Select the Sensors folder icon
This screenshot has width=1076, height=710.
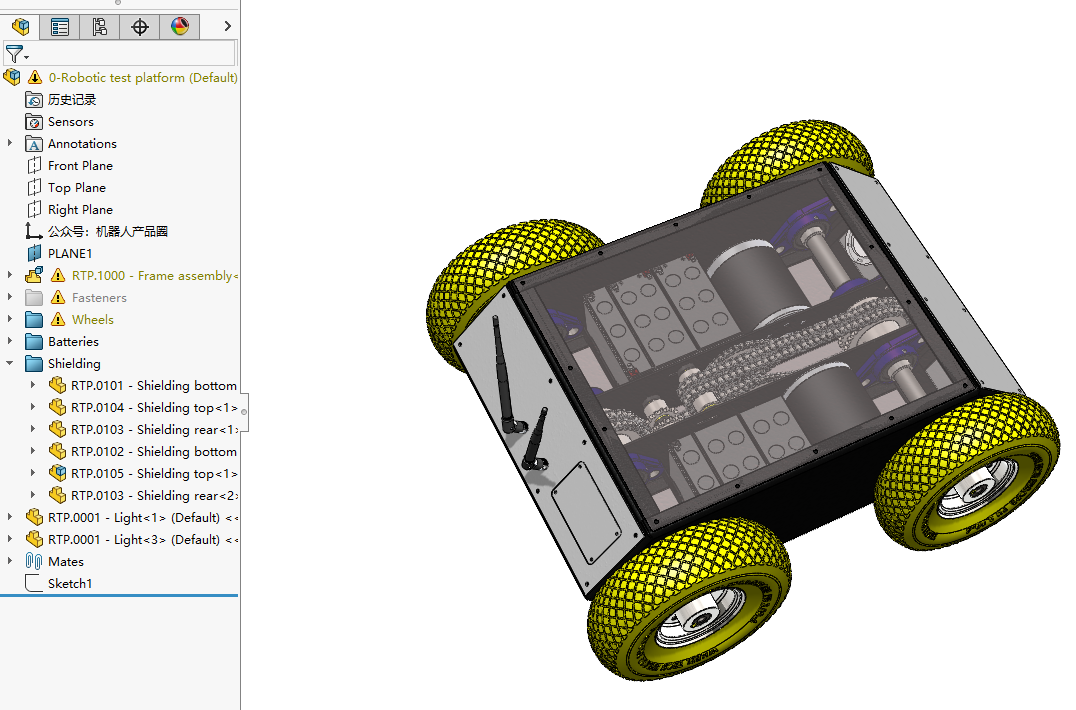(x=34, y=122)
